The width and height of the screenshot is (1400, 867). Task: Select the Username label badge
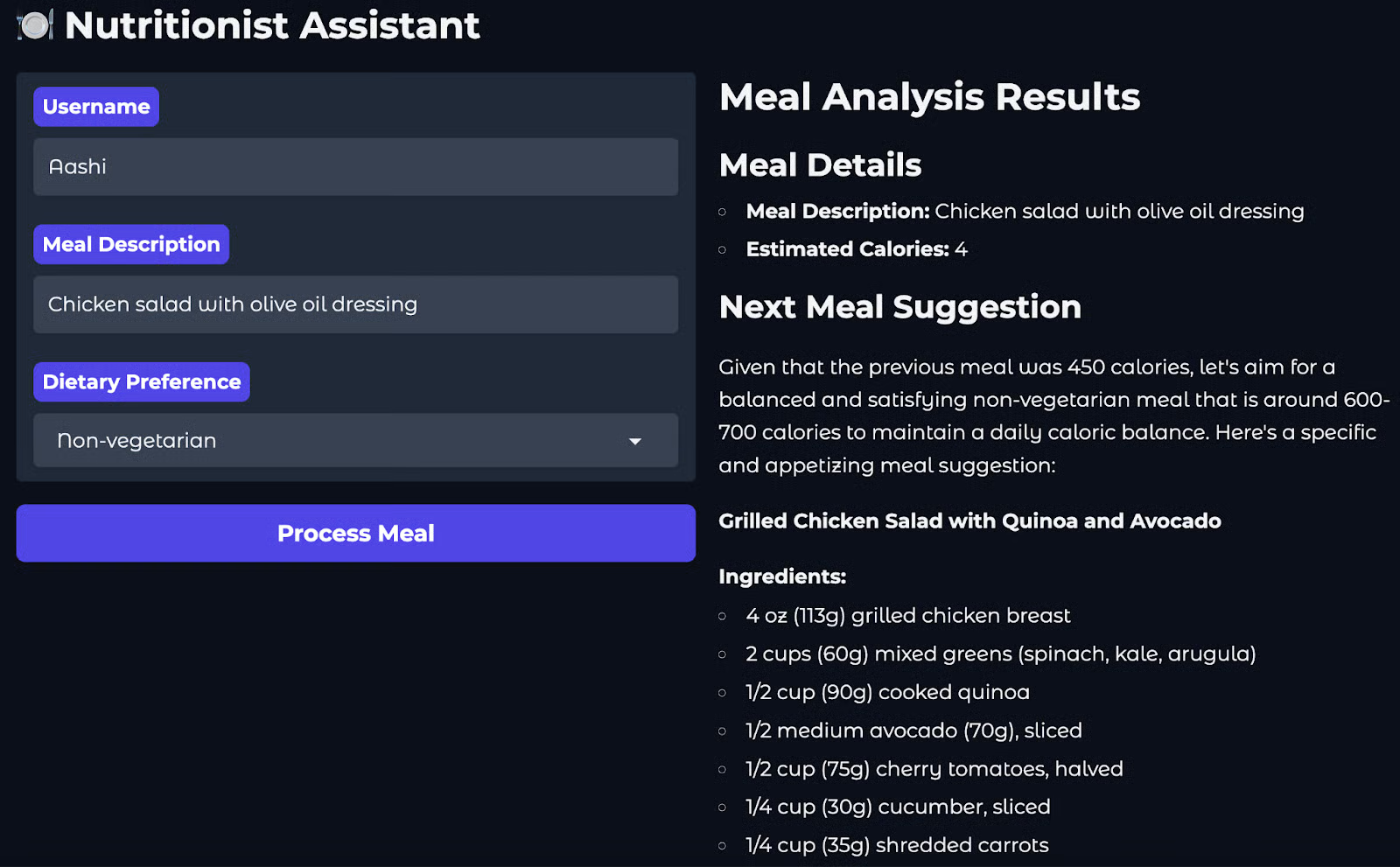[95, 106]
